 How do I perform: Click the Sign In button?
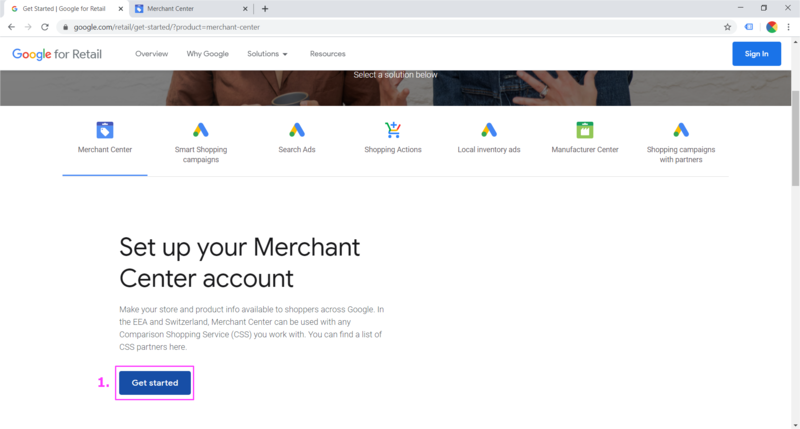pyautogui.click(x=757, y=54)
